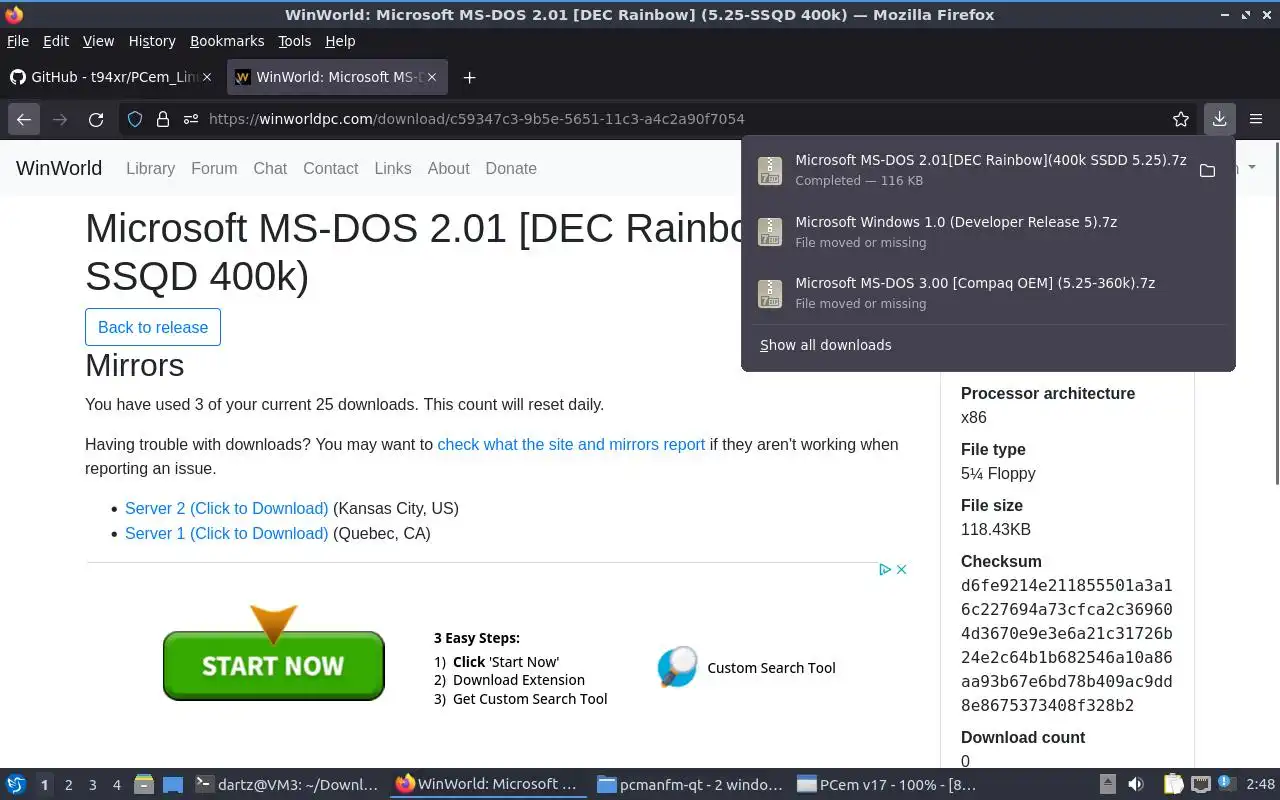This screenshot has height=800, width=1280.
Task: Click Show all downloads
Action: pos(825,345)
